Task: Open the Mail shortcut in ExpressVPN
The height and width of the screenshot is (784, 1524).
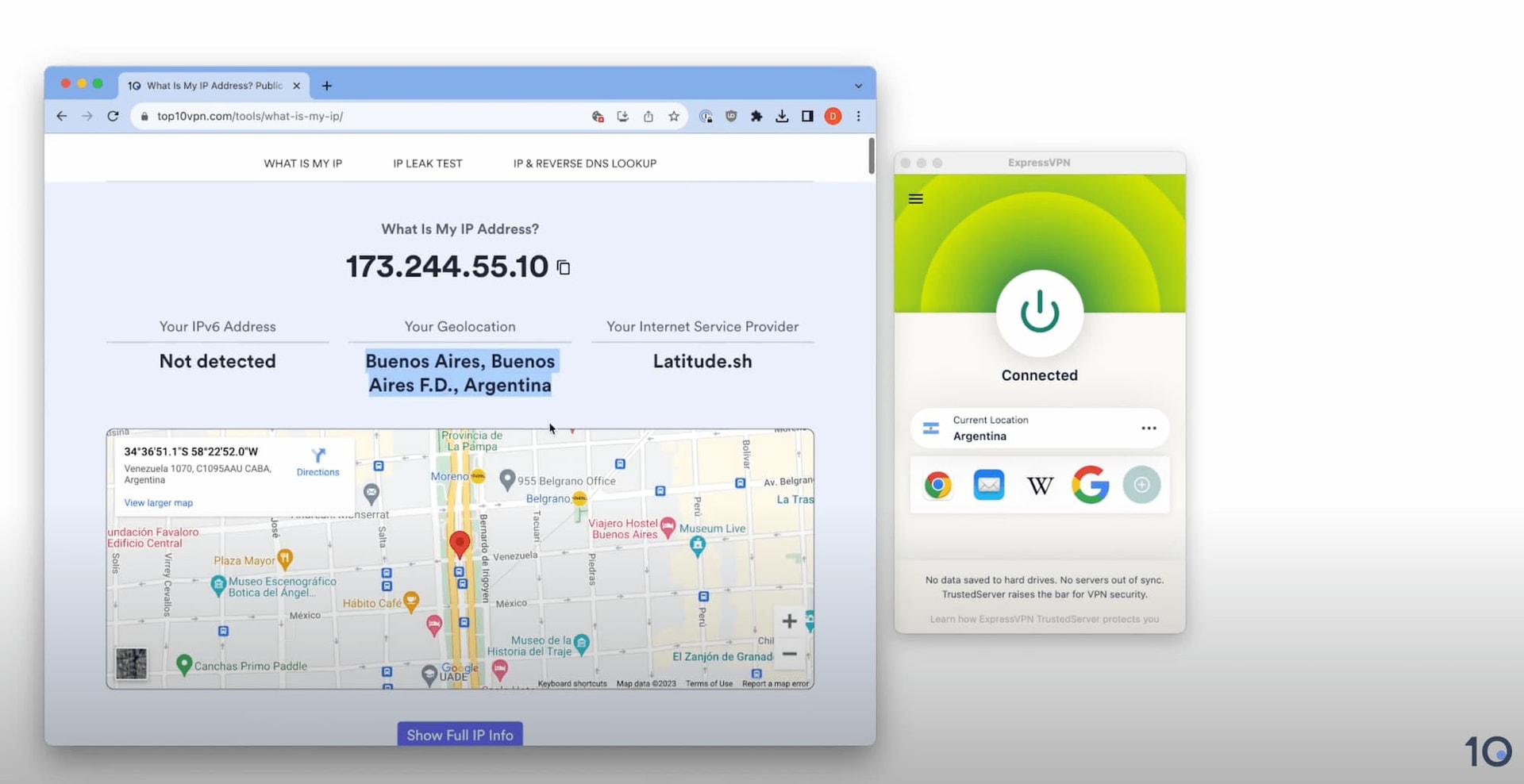Action: [x=989, y=485]
